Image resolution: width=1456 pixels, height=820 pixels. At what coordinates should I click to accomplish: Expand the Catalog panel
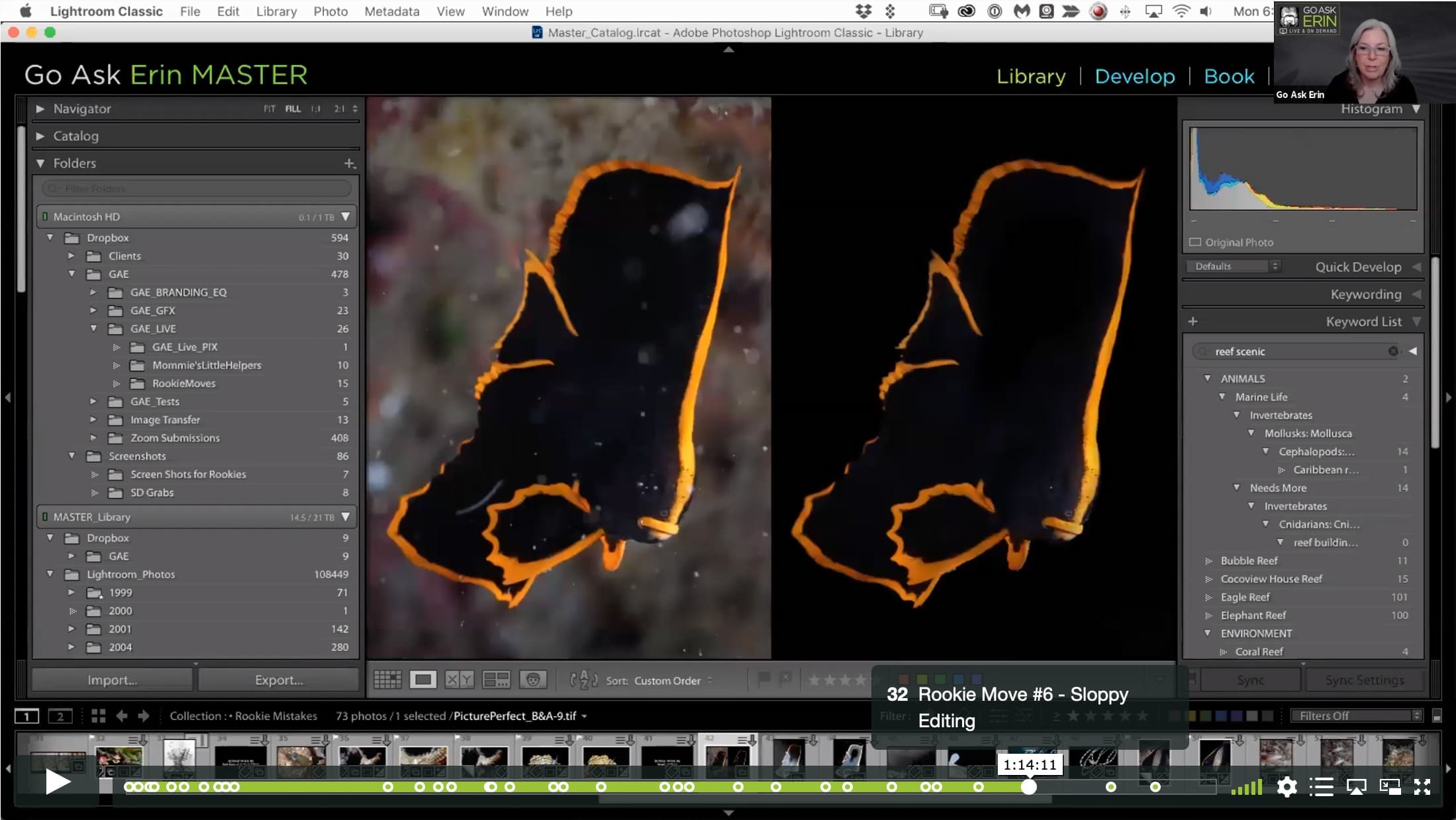click(x=40, y=136)
